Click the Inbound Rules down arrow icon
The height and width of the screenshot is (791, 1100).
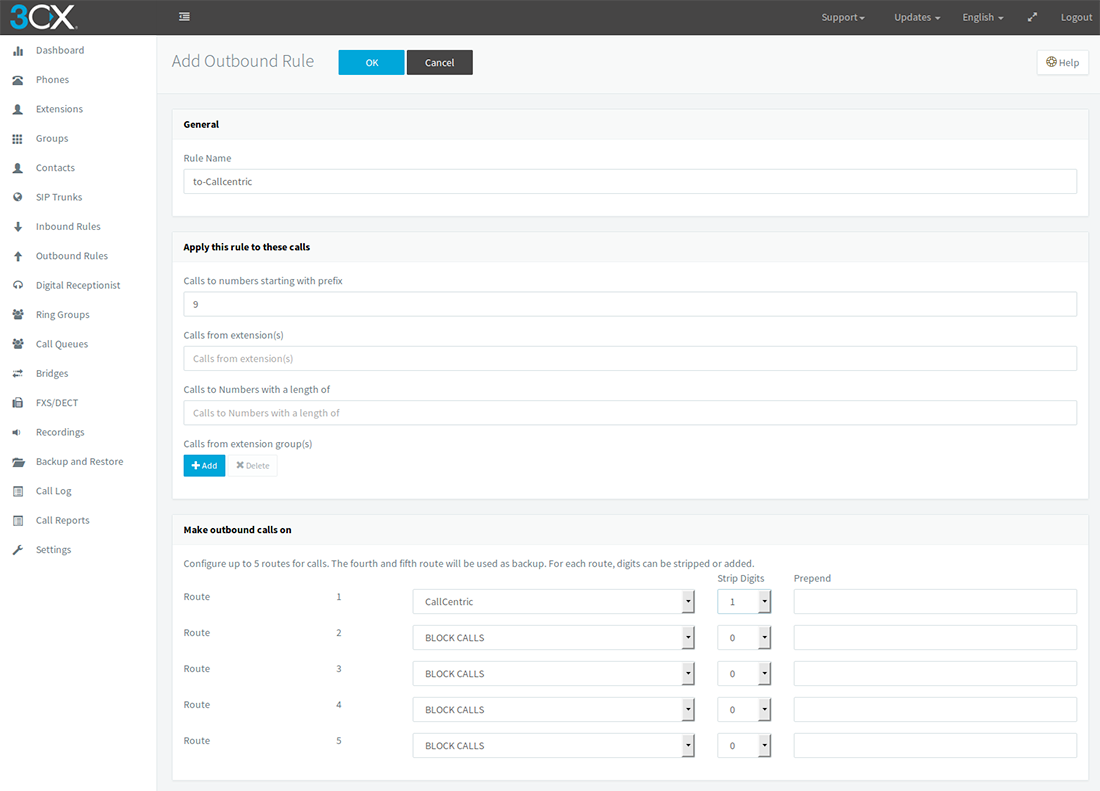(18, 227)
